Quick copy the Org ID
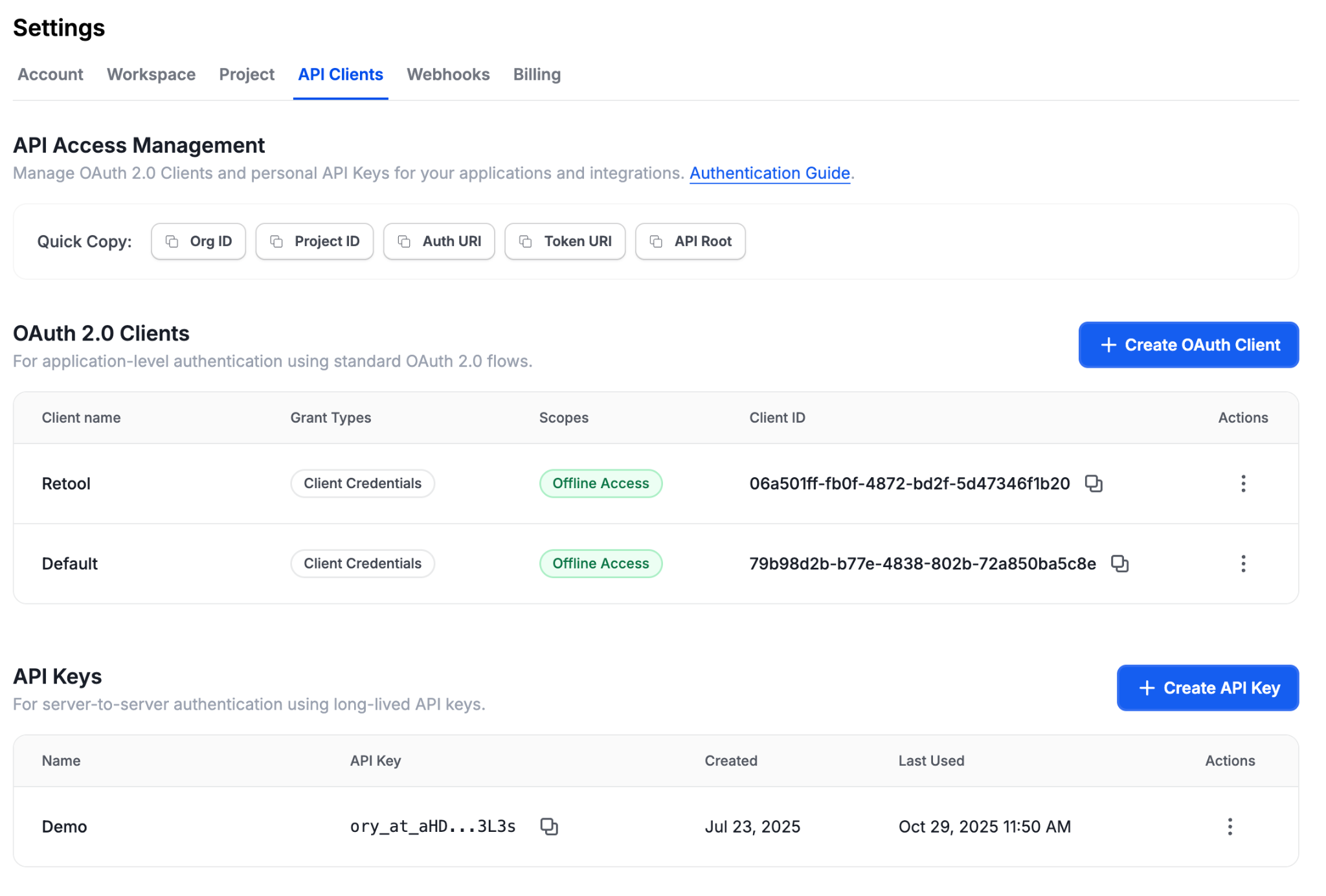Screen dimensions: 1326x896 pos(198,241)
